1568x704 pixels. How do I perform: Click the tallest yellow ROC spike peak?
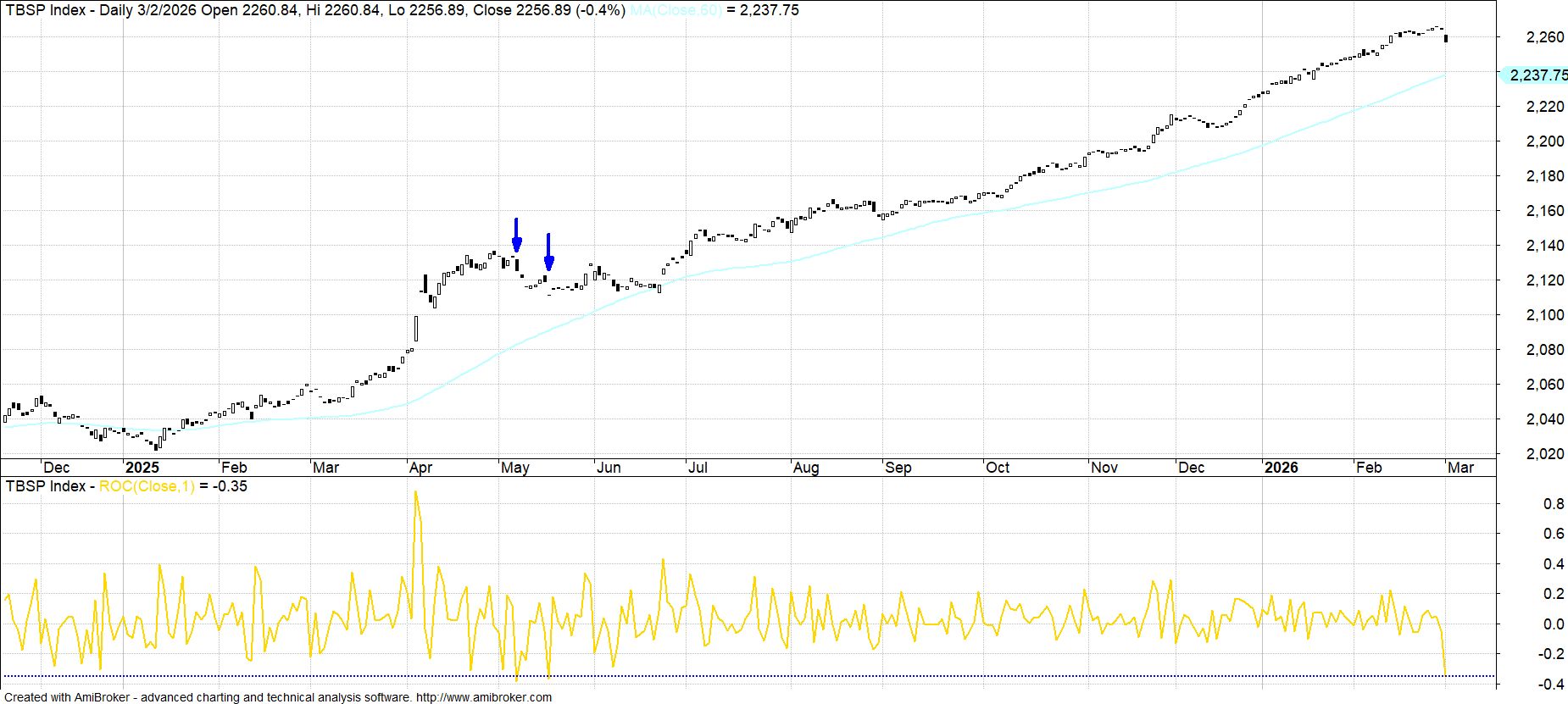point(415,492)
